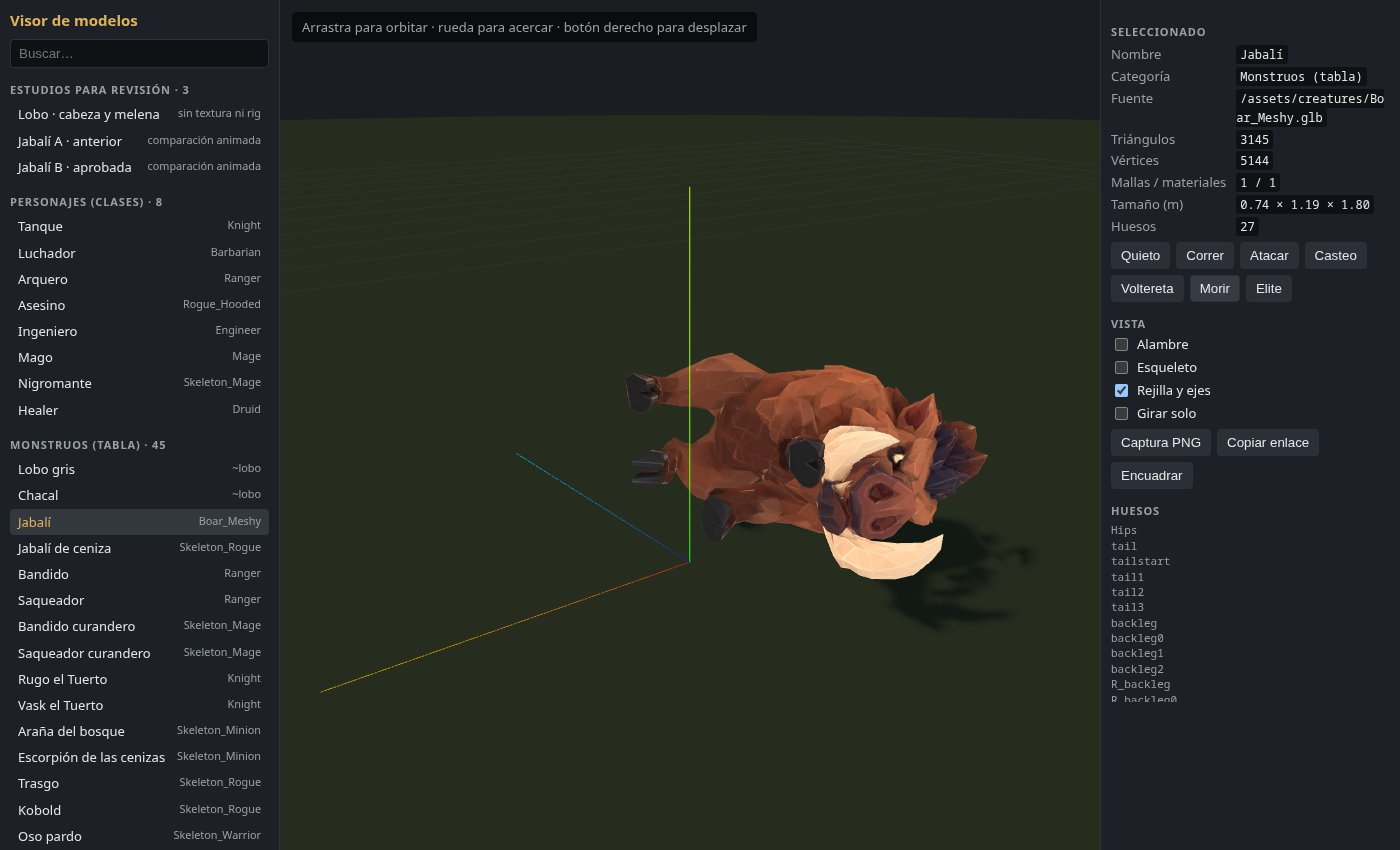This screenshot has height=850, width=1400.
Task: Click the Elite button
Action: point(1269,289)
